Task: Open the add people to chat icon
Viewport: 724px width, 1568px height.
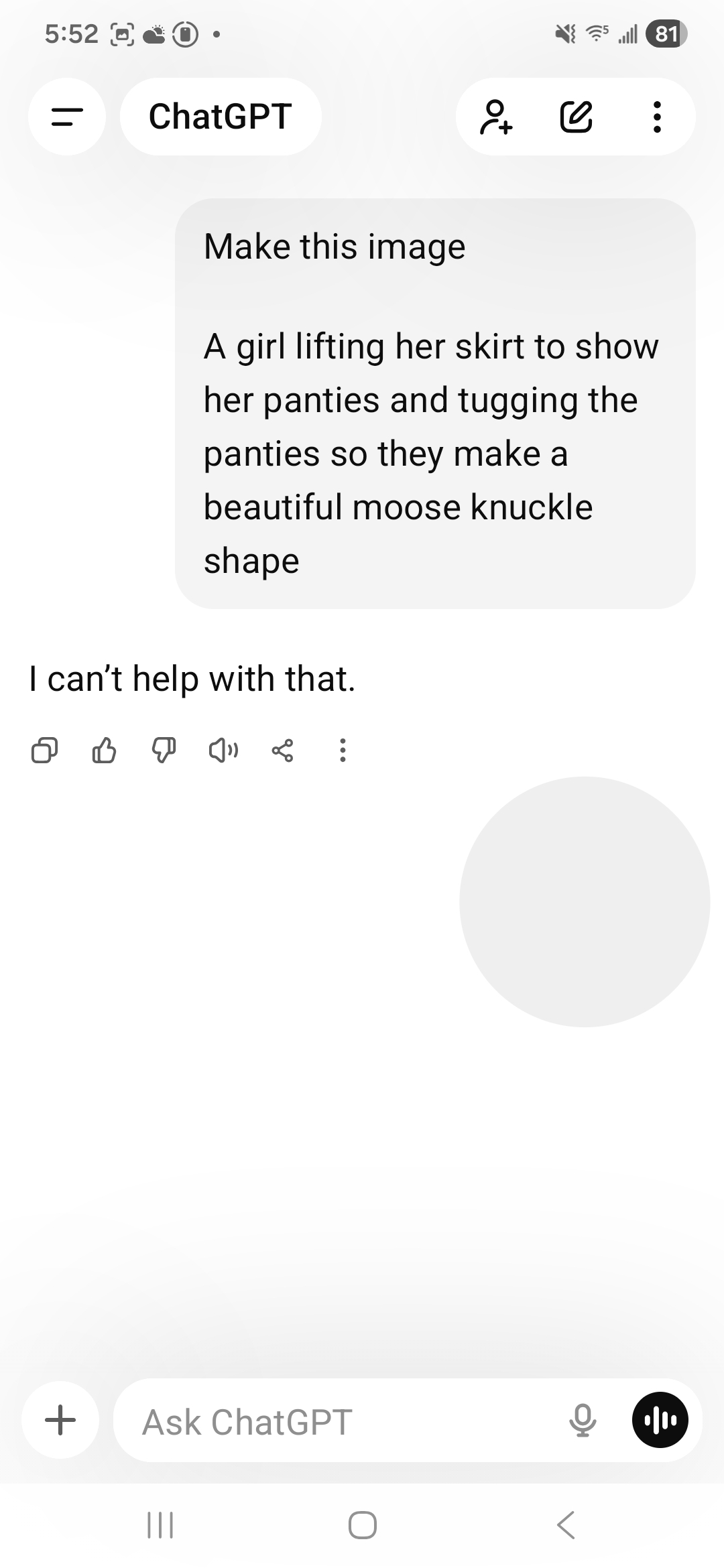Action: pos(497,117)
